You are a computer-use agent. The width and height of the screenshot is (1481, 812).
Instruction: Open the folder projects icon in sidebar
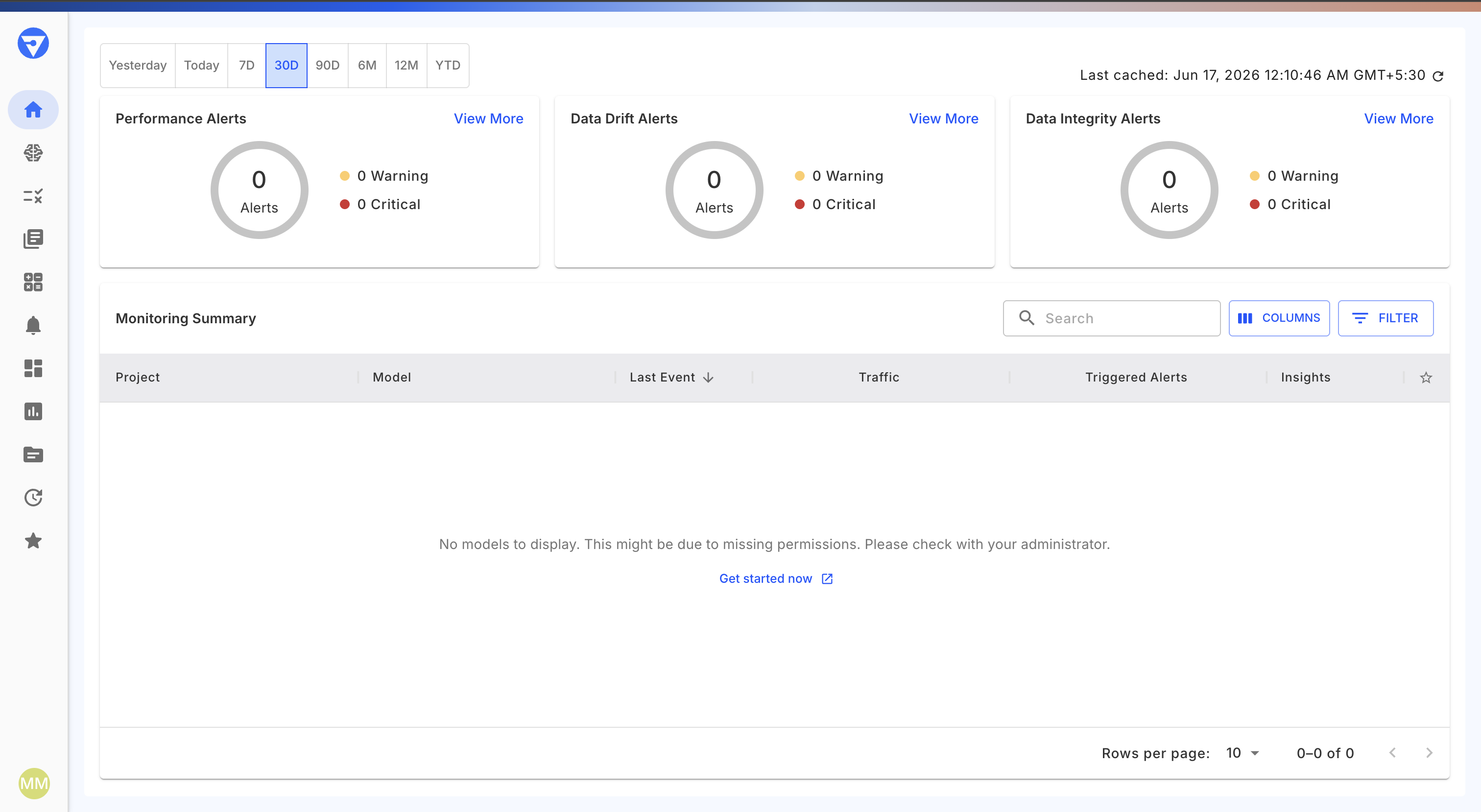click(x=33, y=454)
